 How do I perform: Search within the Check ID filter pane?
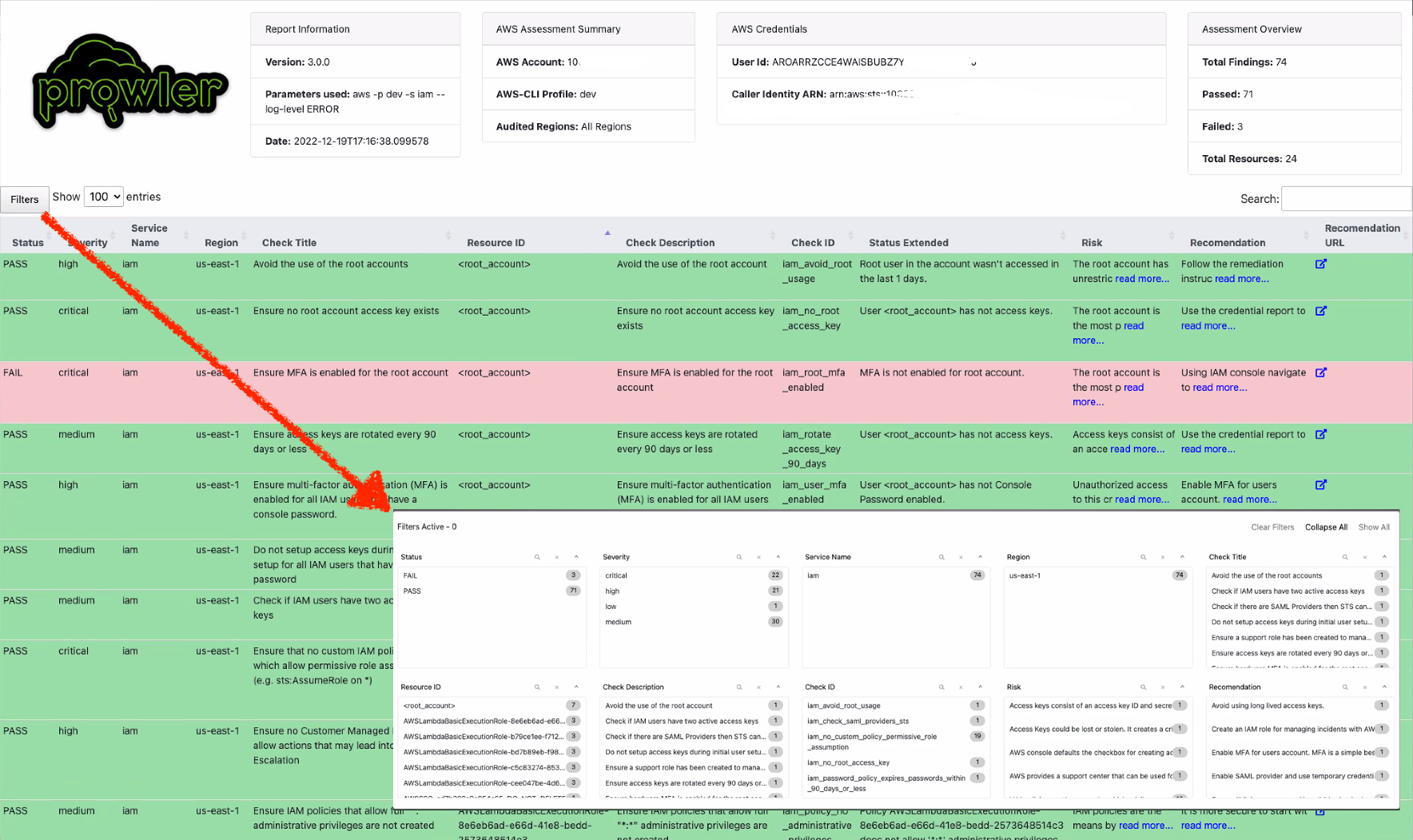(941, 687)
